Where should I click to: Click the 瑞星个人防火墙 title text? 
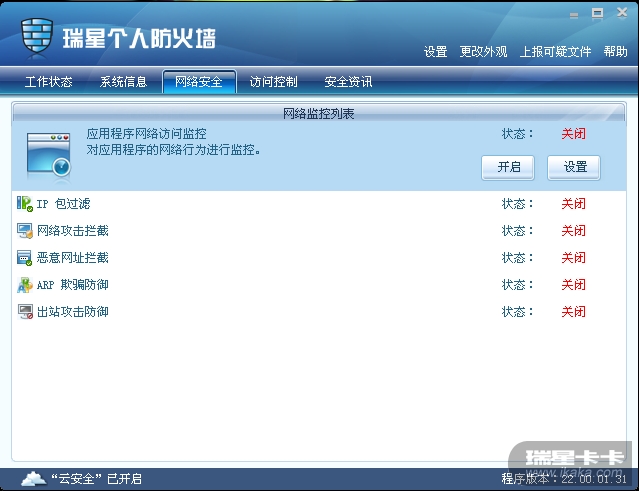point(139,39)
